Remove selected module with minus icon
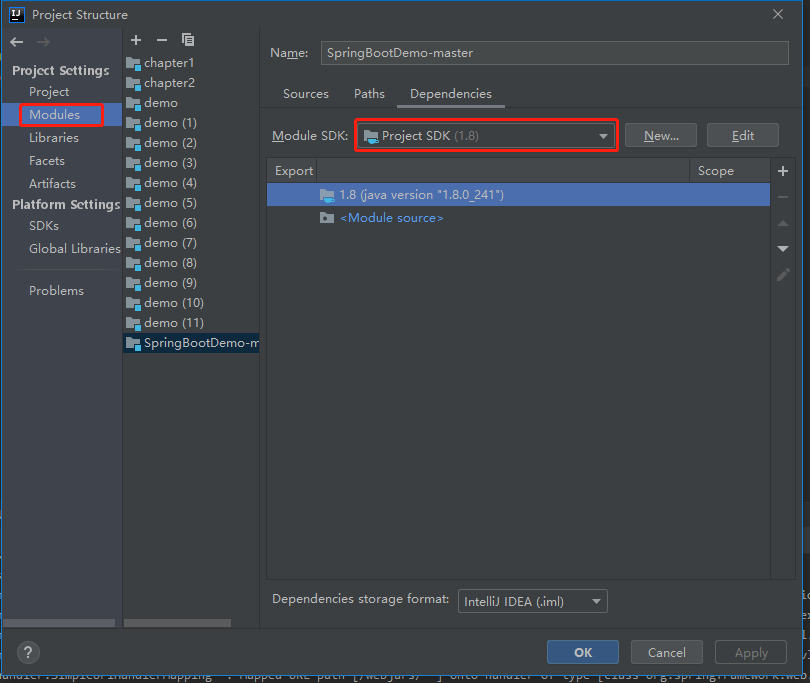810x683 pixels. click(162, 40)
